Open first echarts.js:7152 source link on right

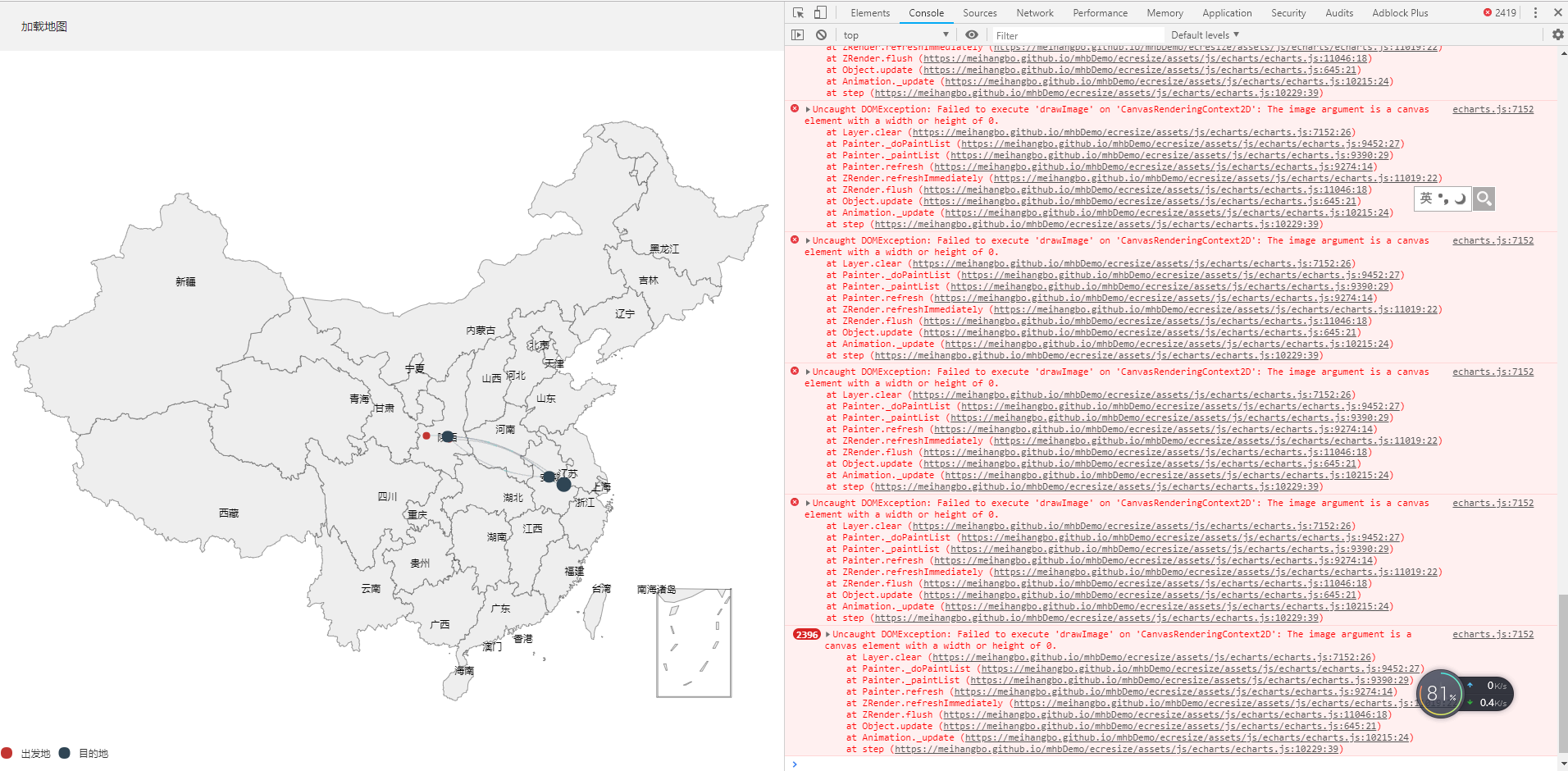[x=1493, y=110]
